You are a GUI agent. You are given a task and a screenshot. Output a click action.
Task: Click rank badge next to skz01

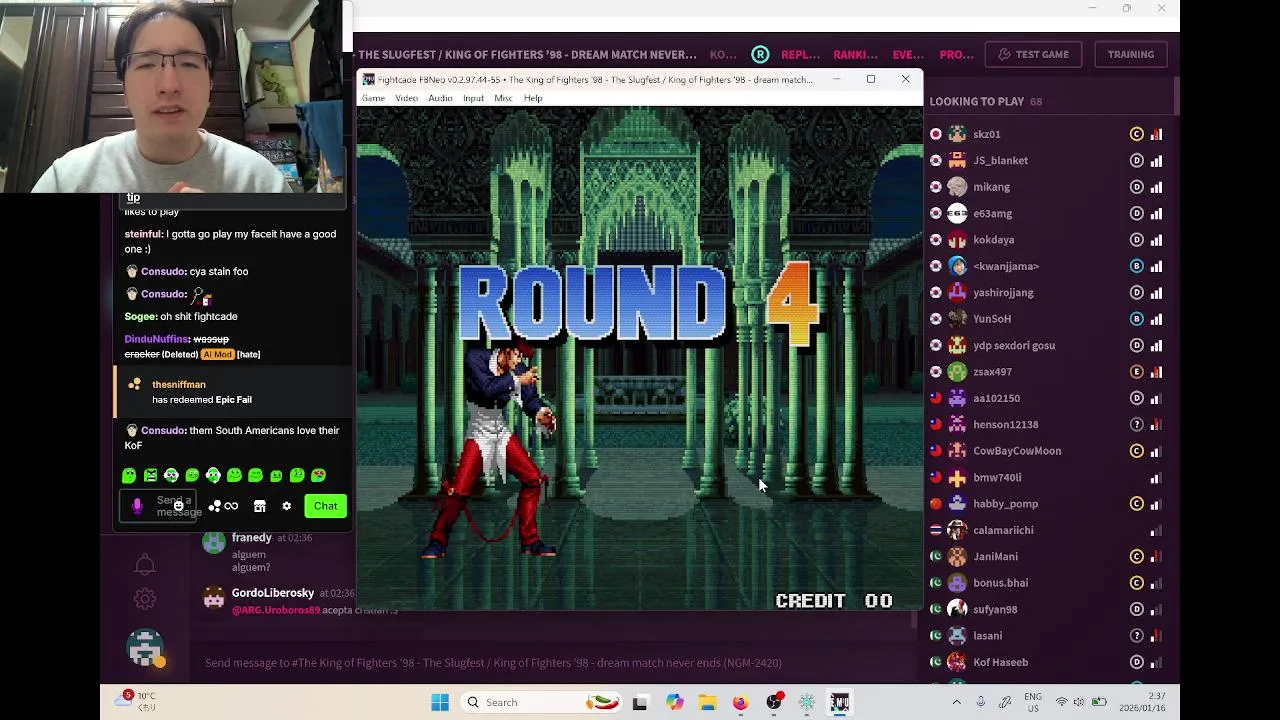tap(1136, 134)
